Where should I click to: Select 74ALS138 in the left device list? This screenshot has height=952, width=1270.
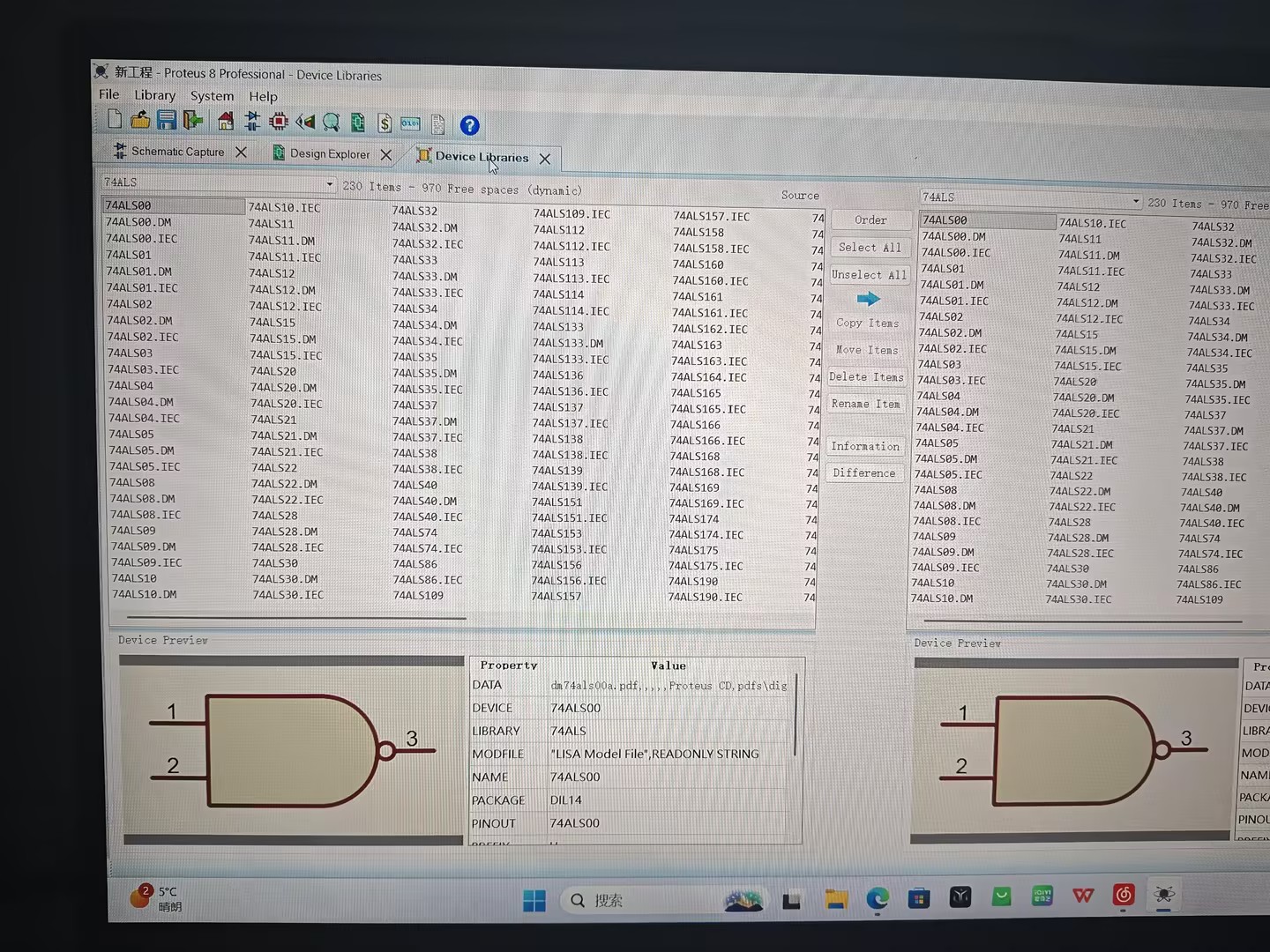[557, 439]
